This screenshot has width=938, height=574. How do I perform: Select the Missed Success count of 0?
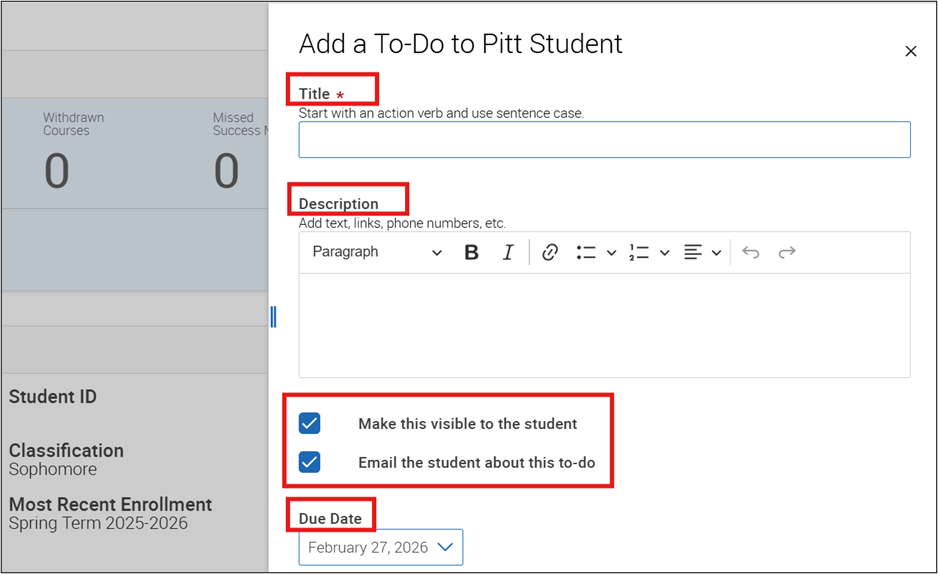coord(226,171)
